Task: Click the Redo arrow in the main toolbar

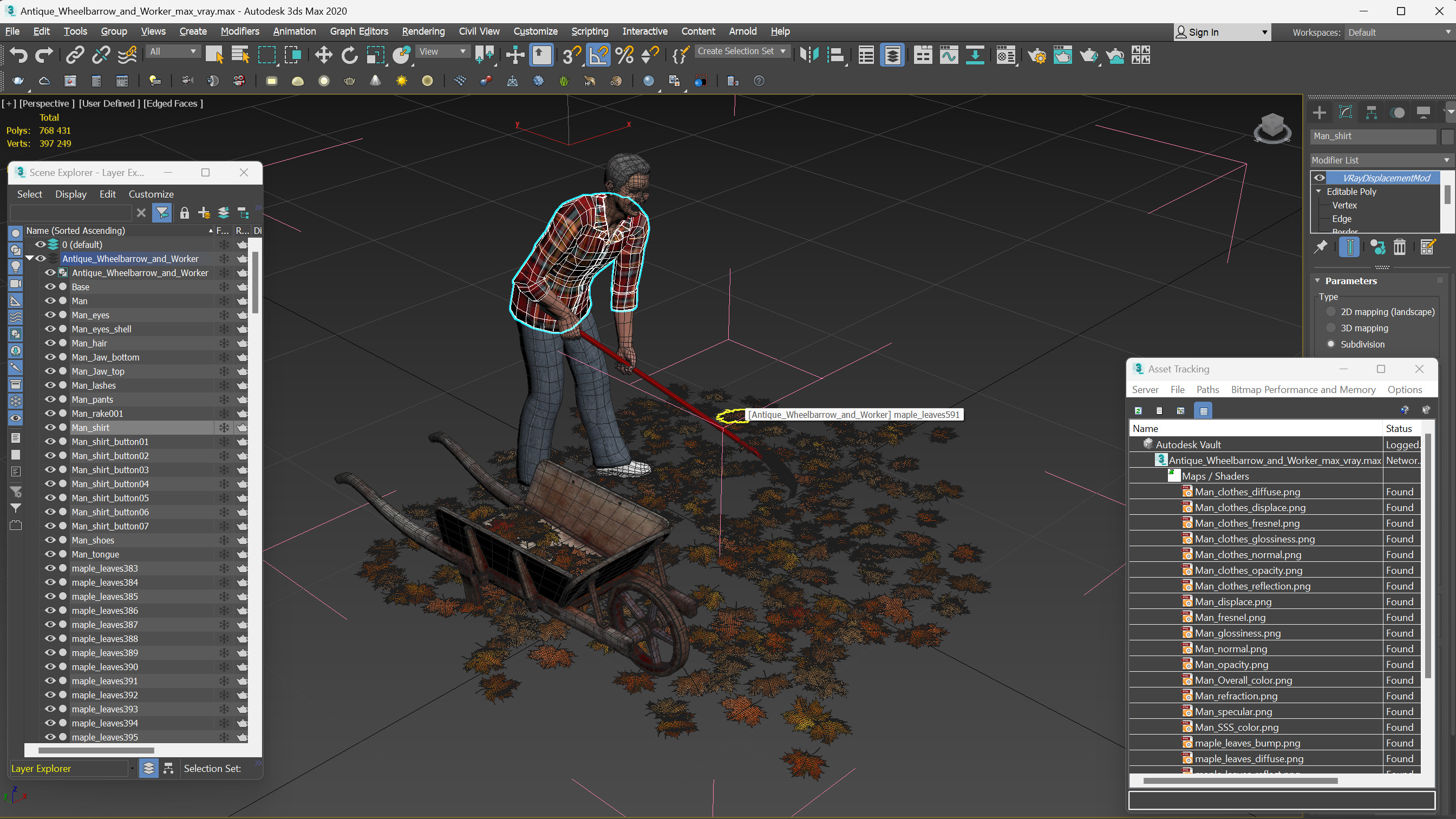Action: [44, 55]
